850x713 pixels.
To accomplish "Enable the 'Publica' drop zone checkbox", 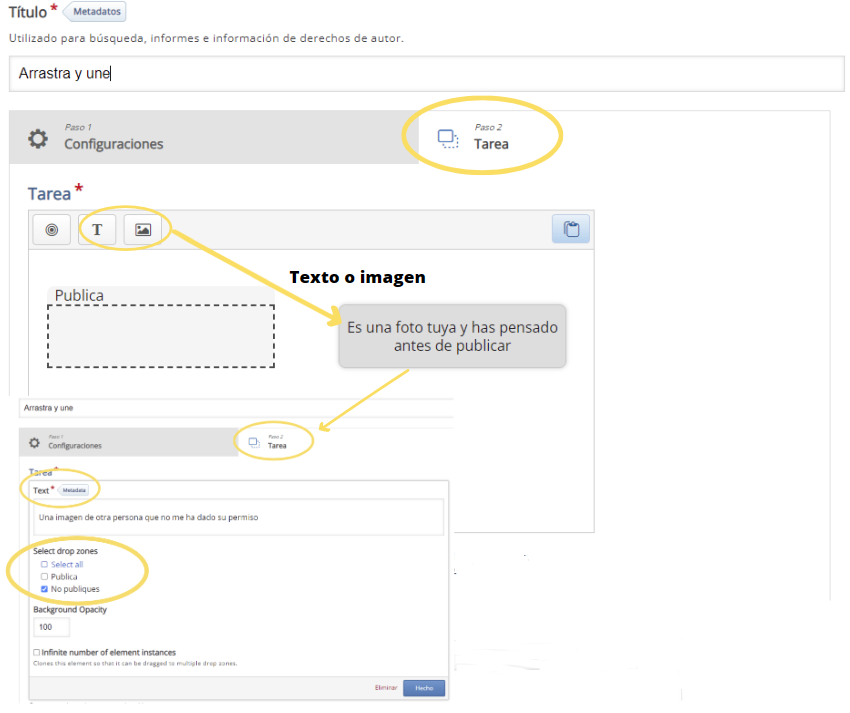I will (44, 577).
